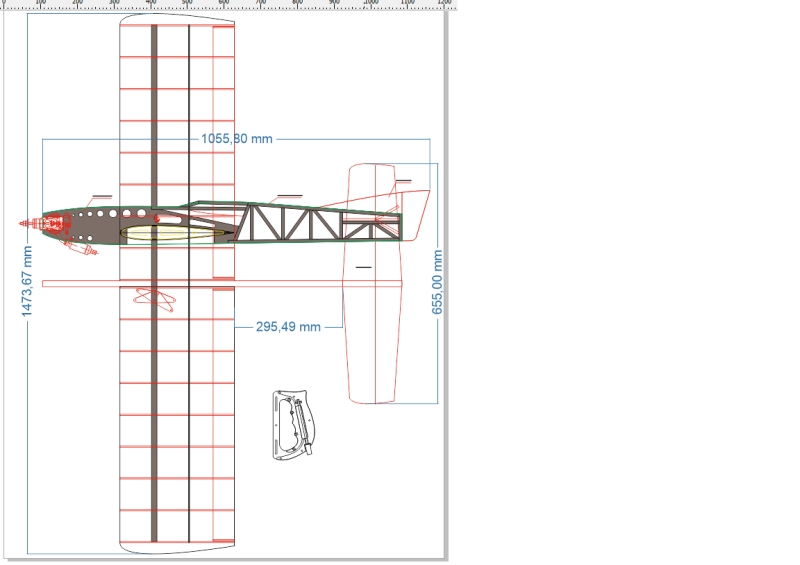Select the rudder outline at the tail end
800x565 pixels.
click(x=415, y=215)
